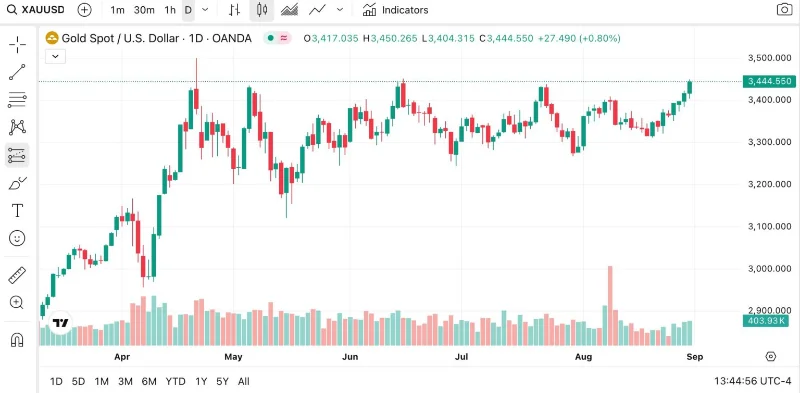This screenshot has height=393, width=800.
Task: Select the crosshair cursor tool
Action: [x=17, y=45]
